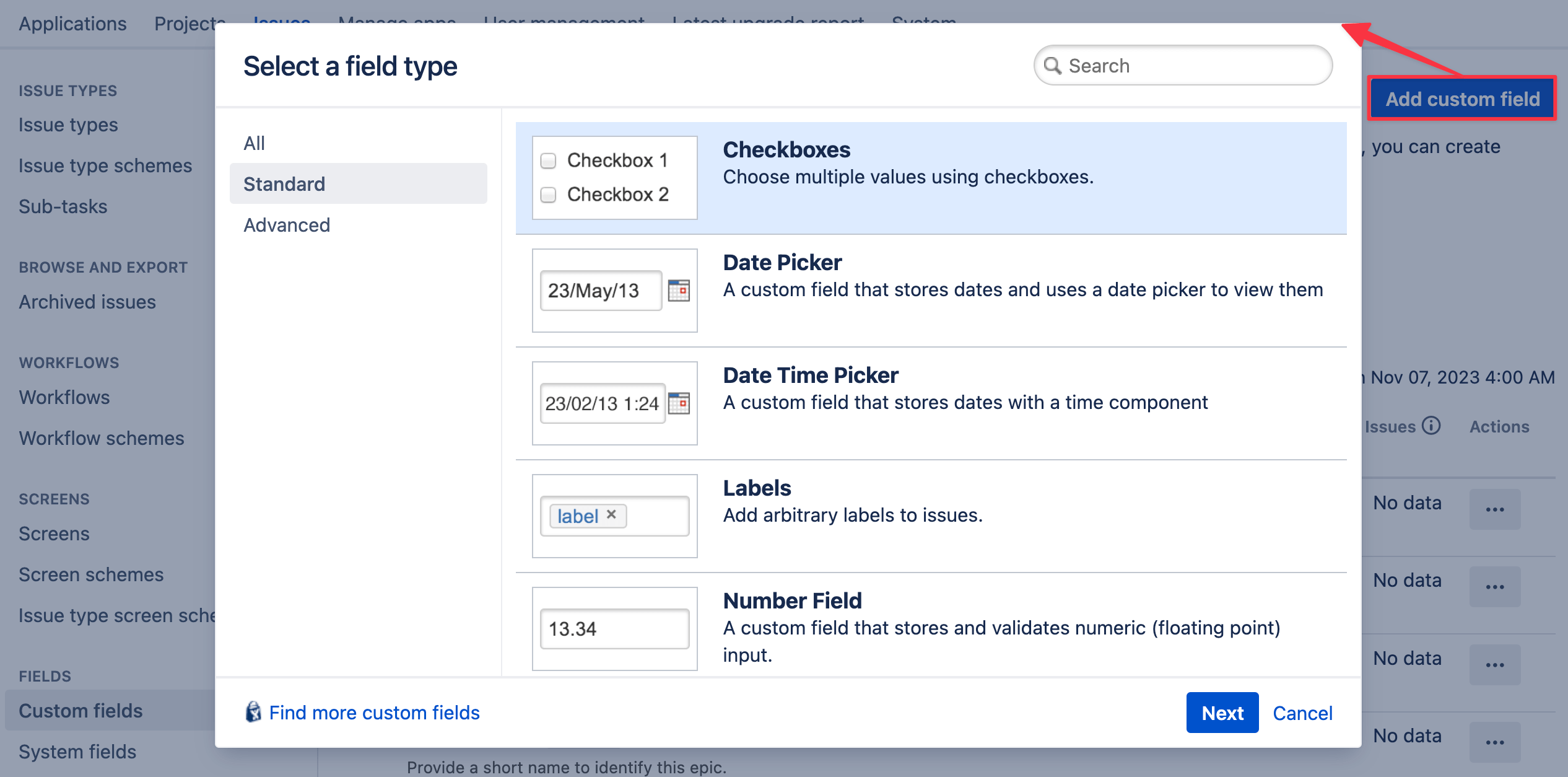
Task: Open the last row's Actions ellipsis menu
Action: (1494, 742)
